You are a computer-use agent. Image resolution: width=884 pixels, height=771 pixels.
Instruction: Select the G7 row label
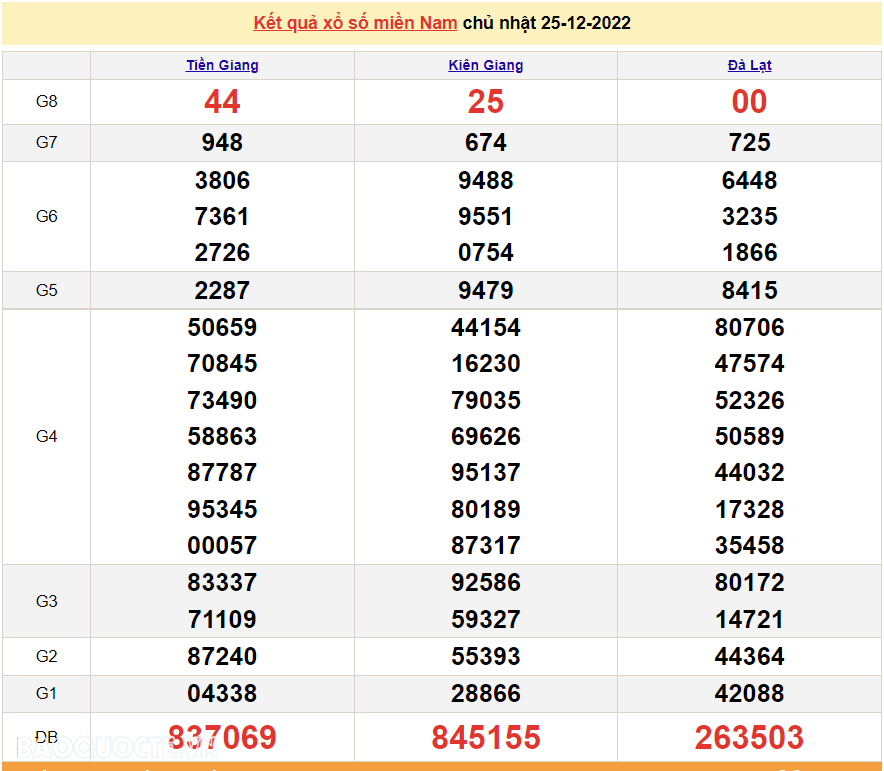47,143
